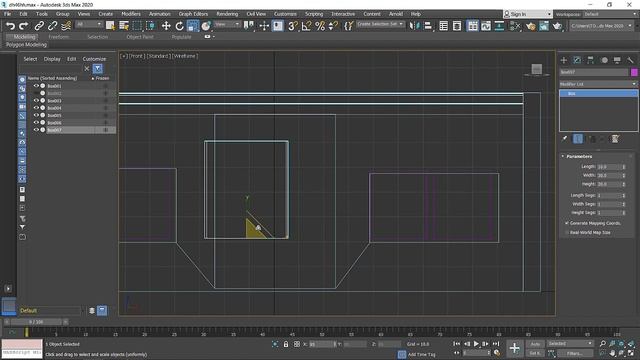Hide Box007 with its eye icon
The width and height of the screenshot is (640, 360).
point(36,130)
